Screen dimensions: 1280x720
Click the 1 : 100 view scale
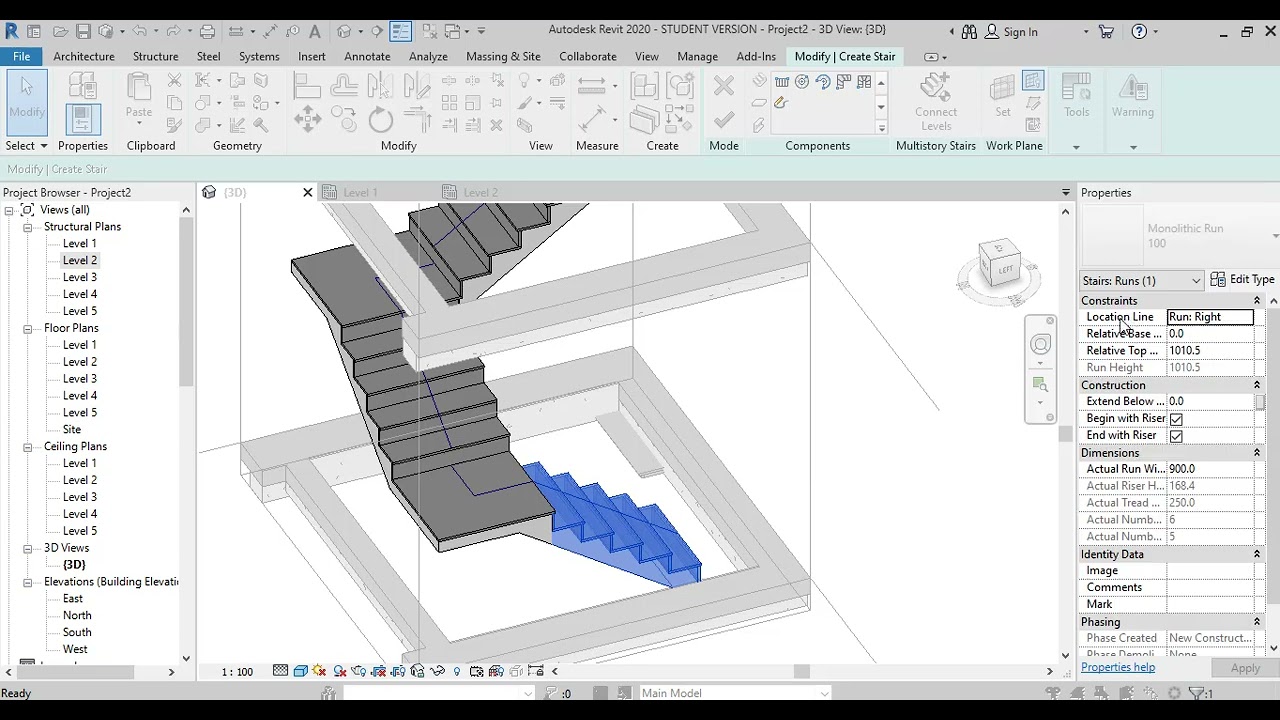[x=237, y=672]
